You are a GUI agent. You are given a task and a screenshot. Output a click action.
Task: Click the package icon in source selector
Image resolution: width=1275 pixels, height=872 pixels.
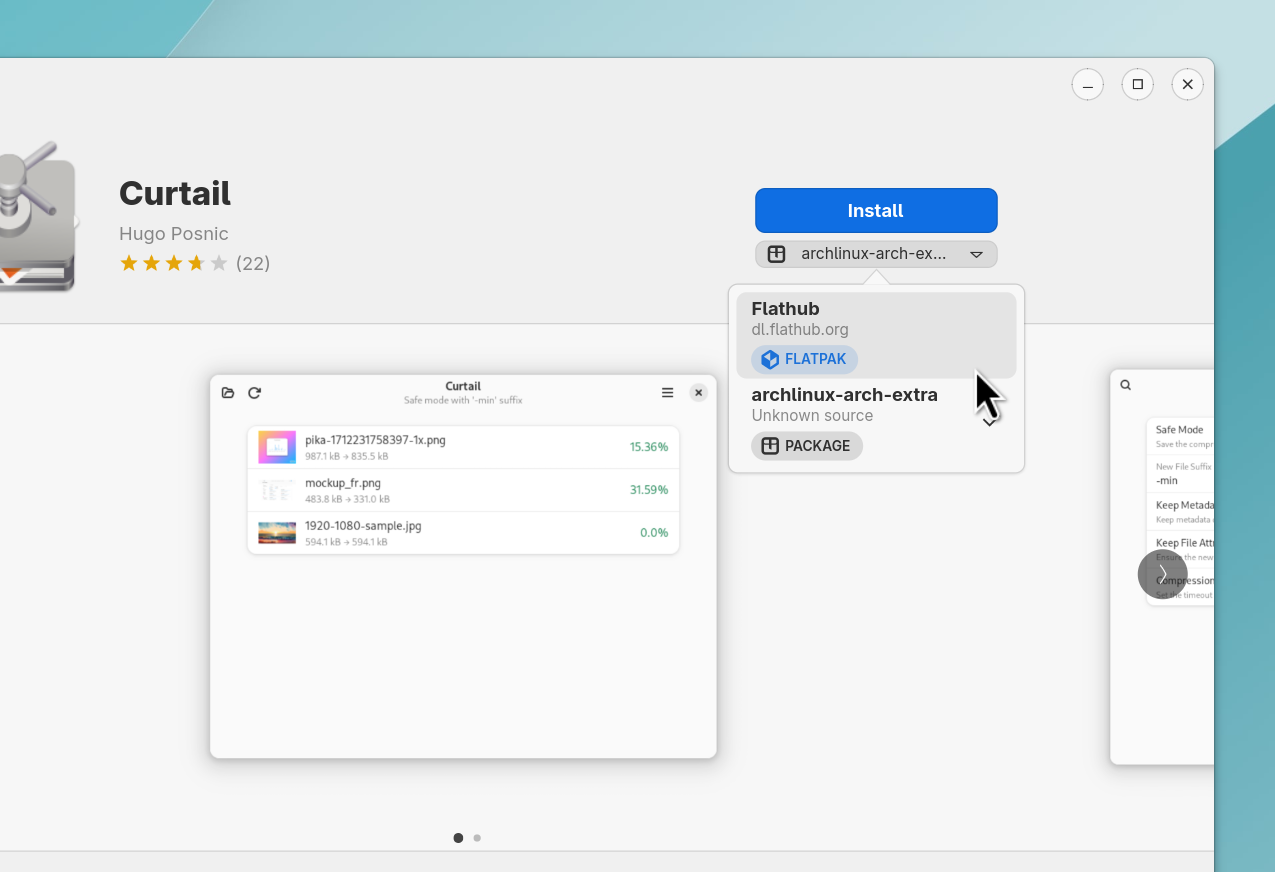(x=776, y=254)
